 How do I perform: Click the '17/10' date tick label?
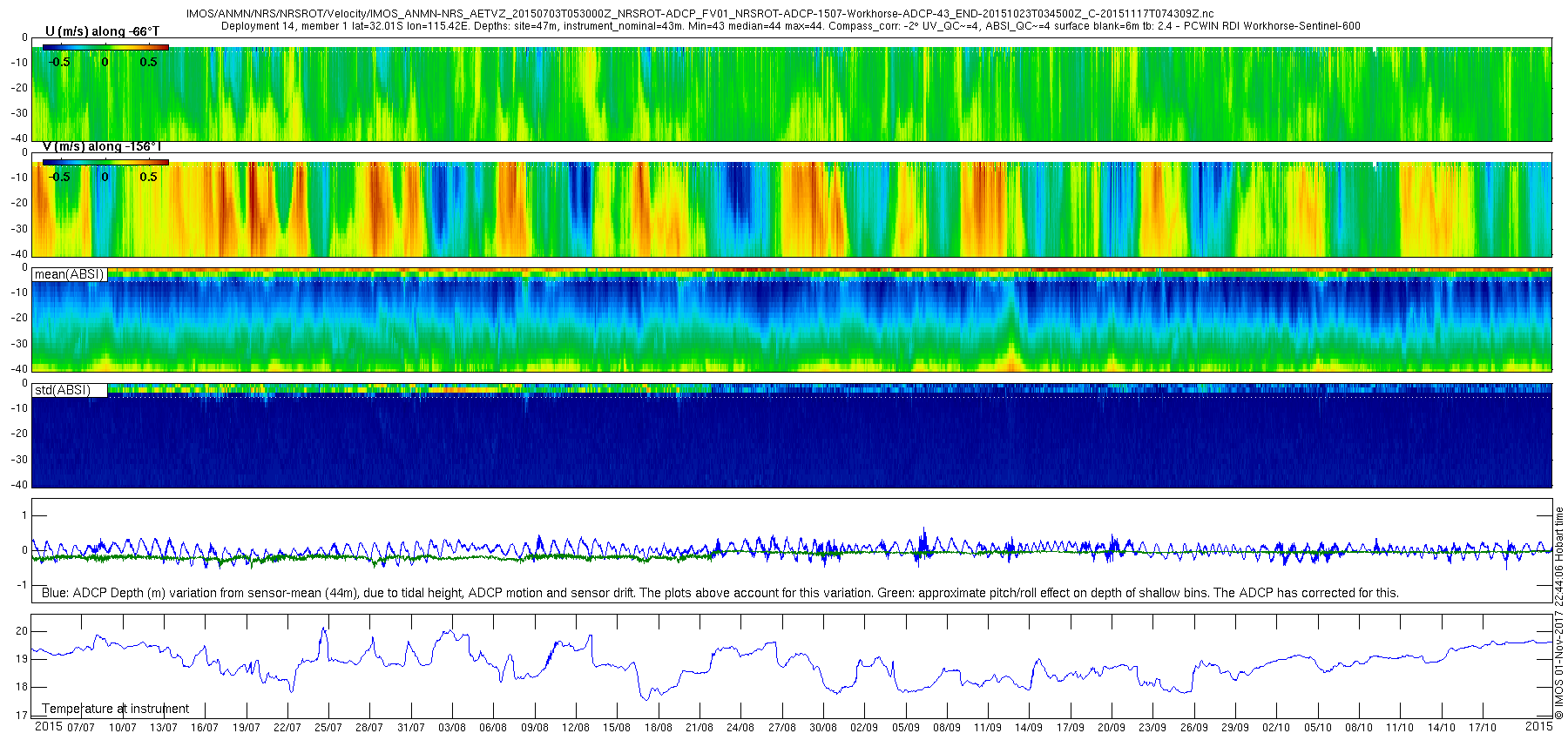pyautogui.click(x=1483, y=728)
